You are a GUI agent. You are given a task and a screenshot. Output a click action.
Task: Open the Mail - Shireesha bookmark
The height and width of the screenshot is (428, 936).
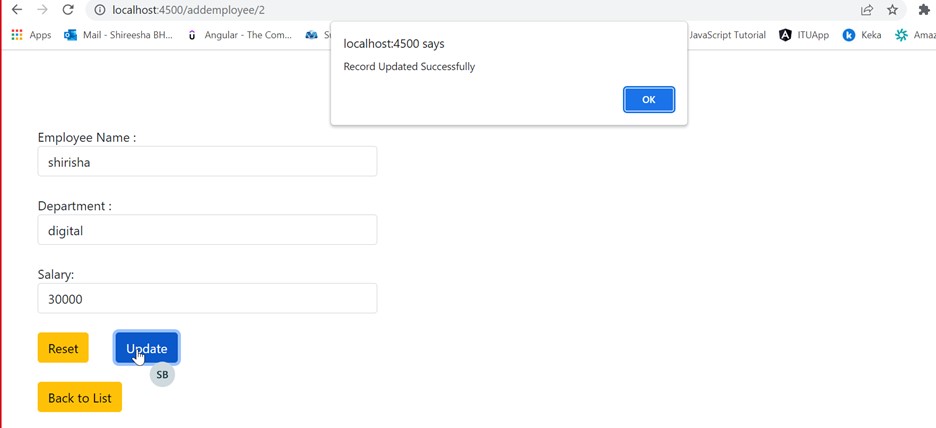tap(118, 35)
